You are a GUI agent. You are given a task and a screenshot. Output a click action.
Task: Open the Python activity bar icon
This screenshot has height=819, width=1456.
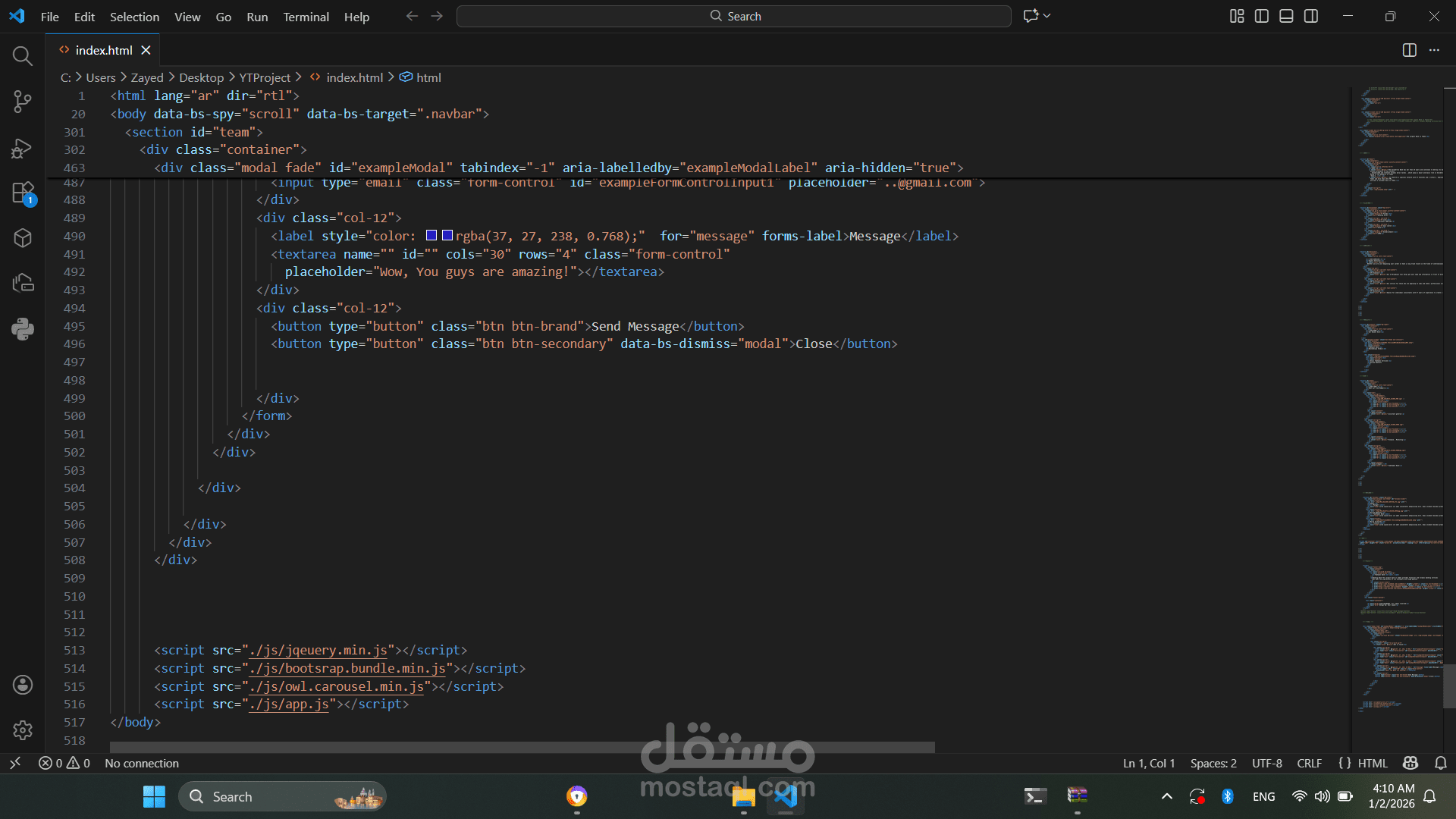pos(22,328)
